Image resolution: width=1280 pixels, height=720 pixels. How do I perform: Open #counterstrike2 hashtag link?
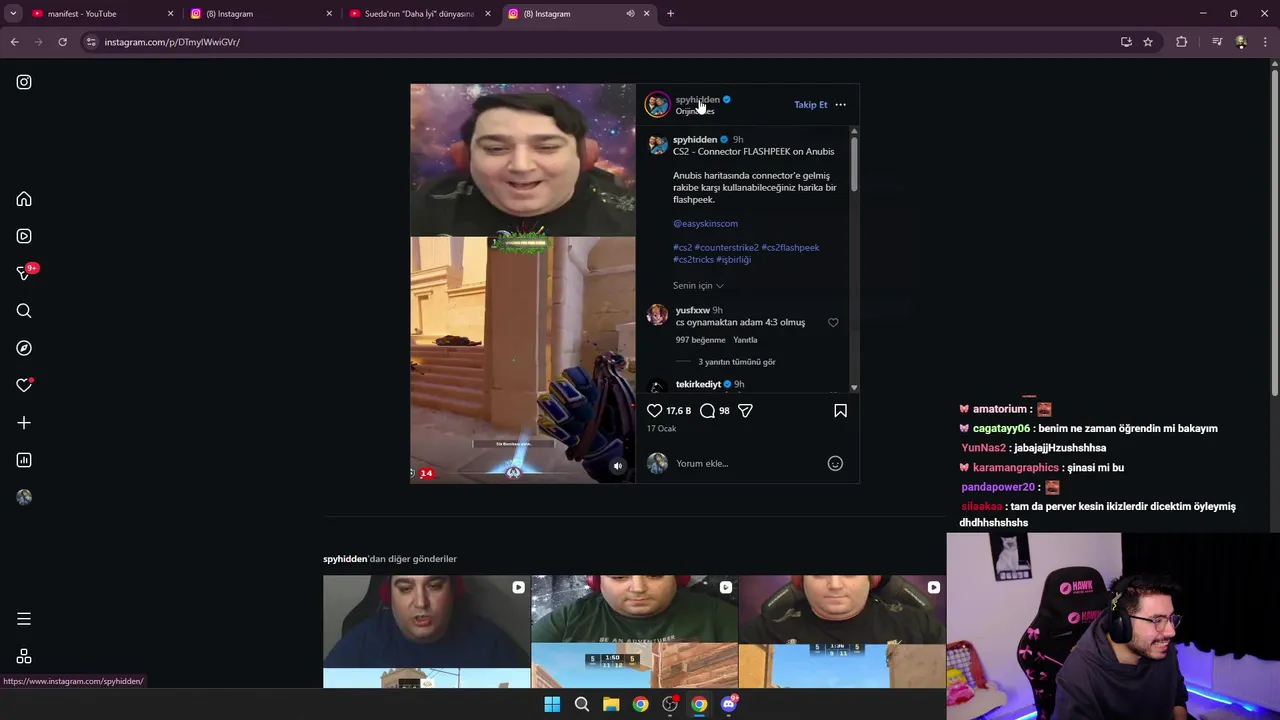[x=727, y=247]
